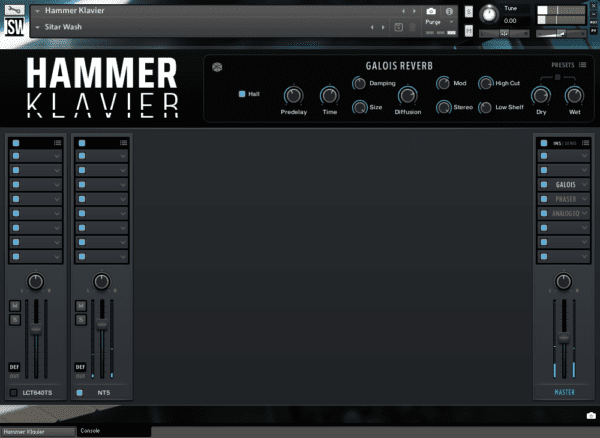Click the ISW logo
This screenshot has height=438, width=600.
tap(14, 26)
